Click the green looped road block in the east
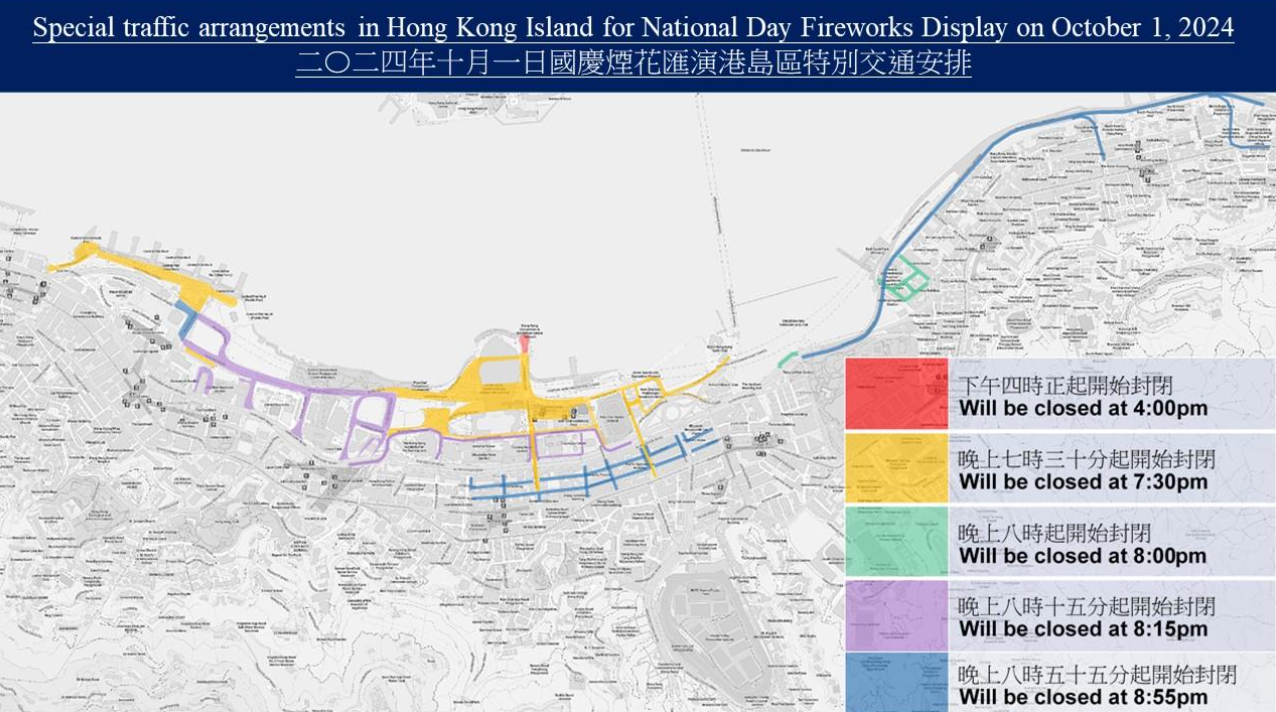 907,280
